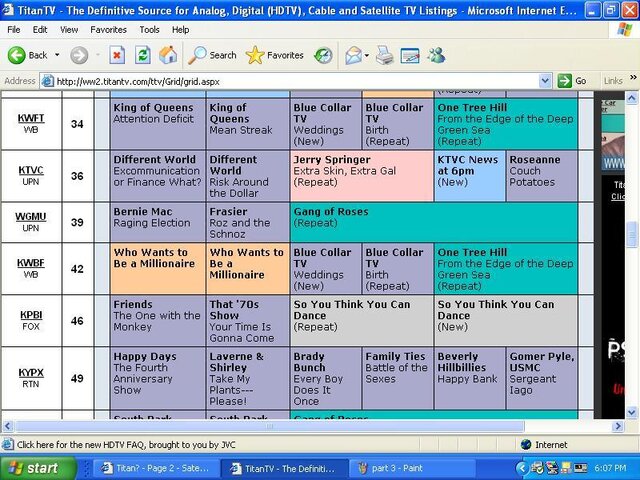Select Brady Bunch listing cell

(326, 378)
